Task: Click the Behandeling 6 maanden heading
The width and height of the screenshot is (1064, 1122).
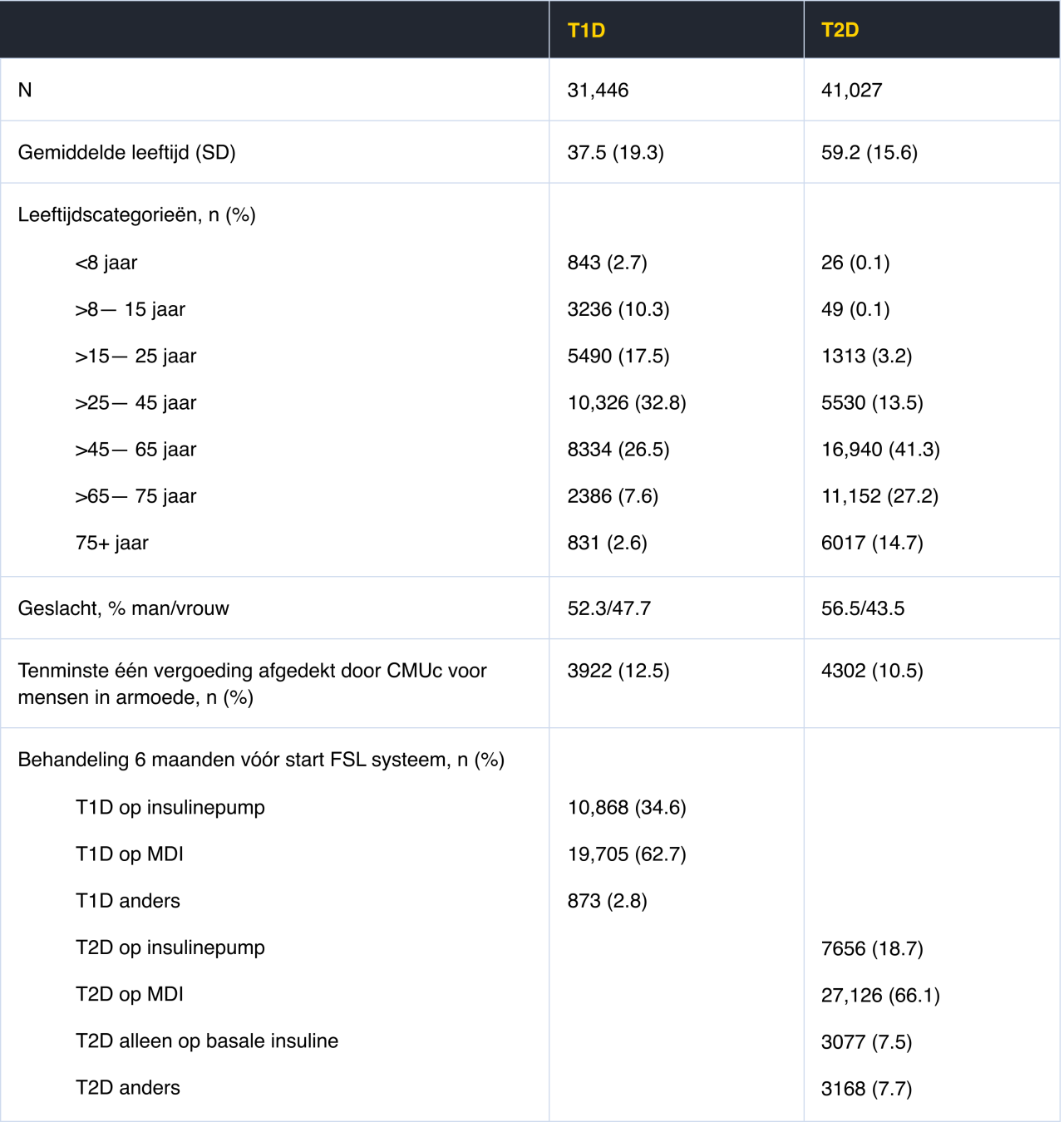Action: pos(261,760)
